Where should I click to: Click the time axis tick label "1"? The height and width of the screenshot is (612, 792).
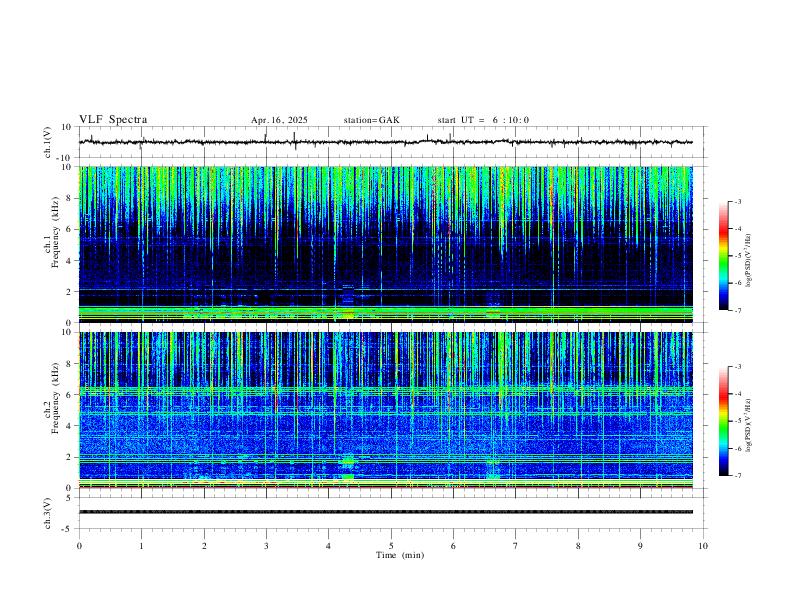pyautogui.click(x=141, y=546)
